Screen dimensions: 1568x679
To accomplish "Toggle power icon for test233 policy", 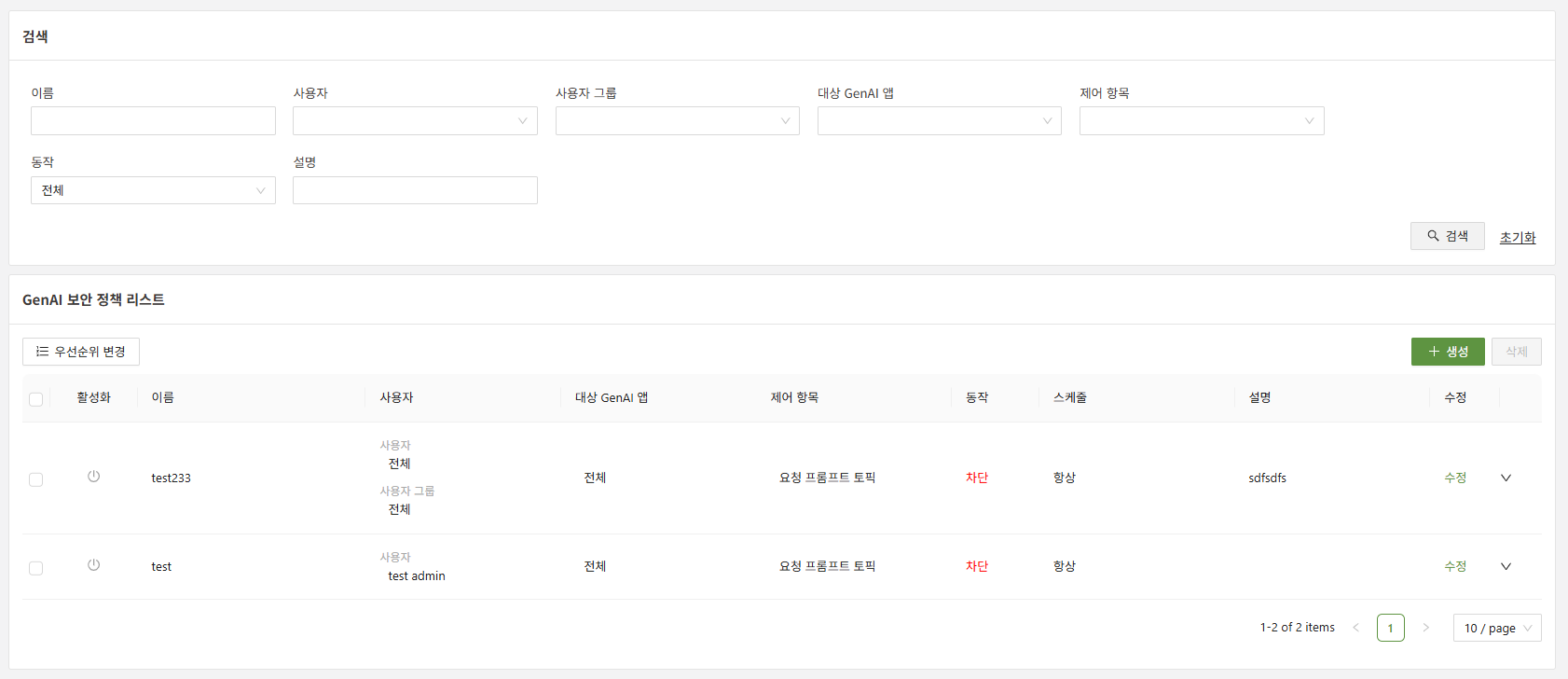I will (x=93, y=477).
